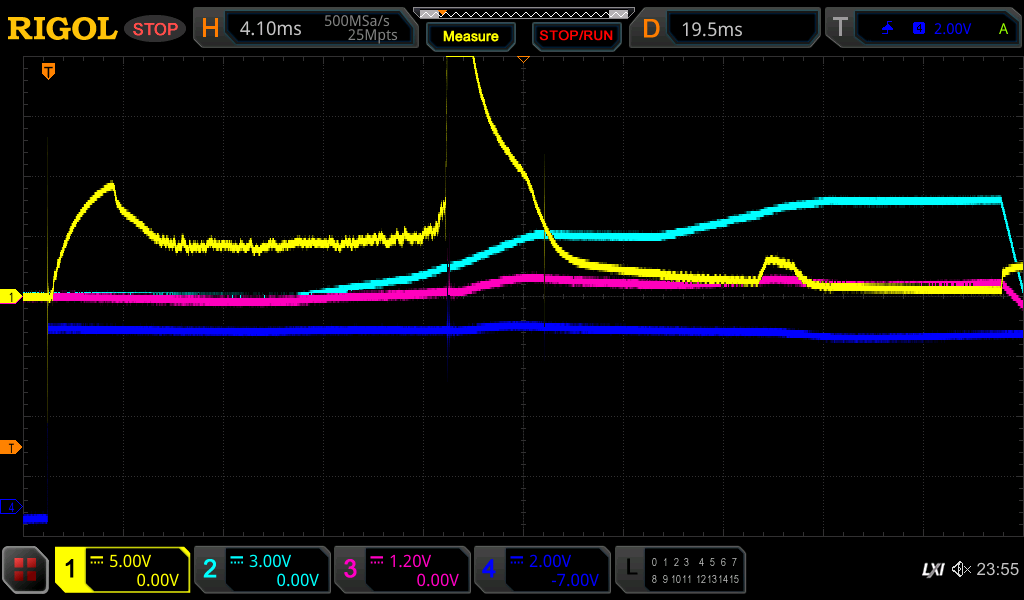Click the RIGOL logo
Viewport: 1024px width, 600px height.
pyautogui.click(x=62, y=29)
